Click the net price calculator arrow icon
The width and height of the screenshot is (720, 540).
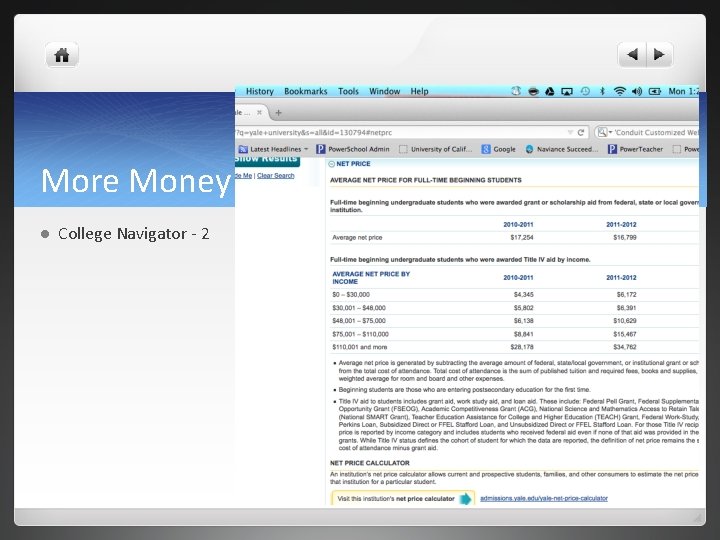click(465, 499)
